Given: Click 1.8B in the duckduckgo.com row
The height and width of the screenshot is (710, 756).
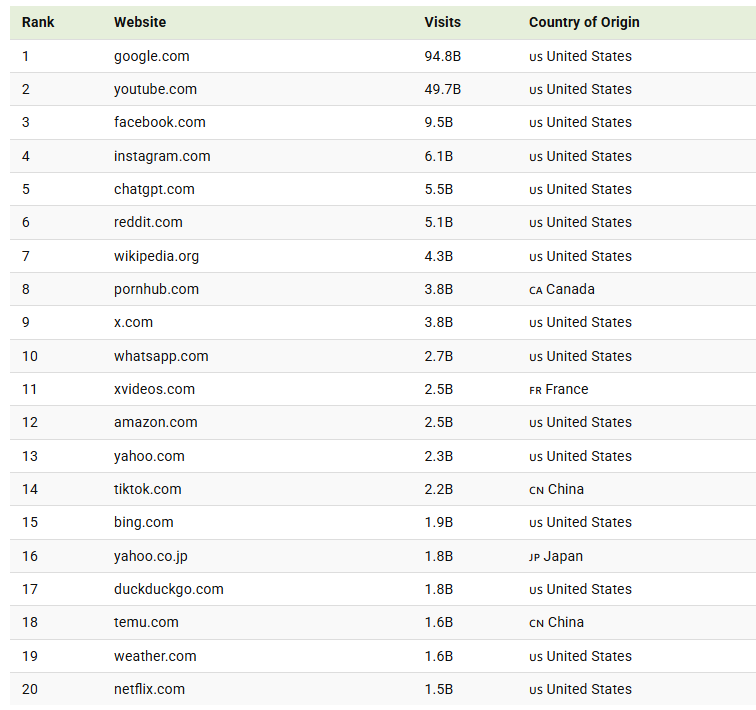Looking at the screenshot, I should (439, 589).
